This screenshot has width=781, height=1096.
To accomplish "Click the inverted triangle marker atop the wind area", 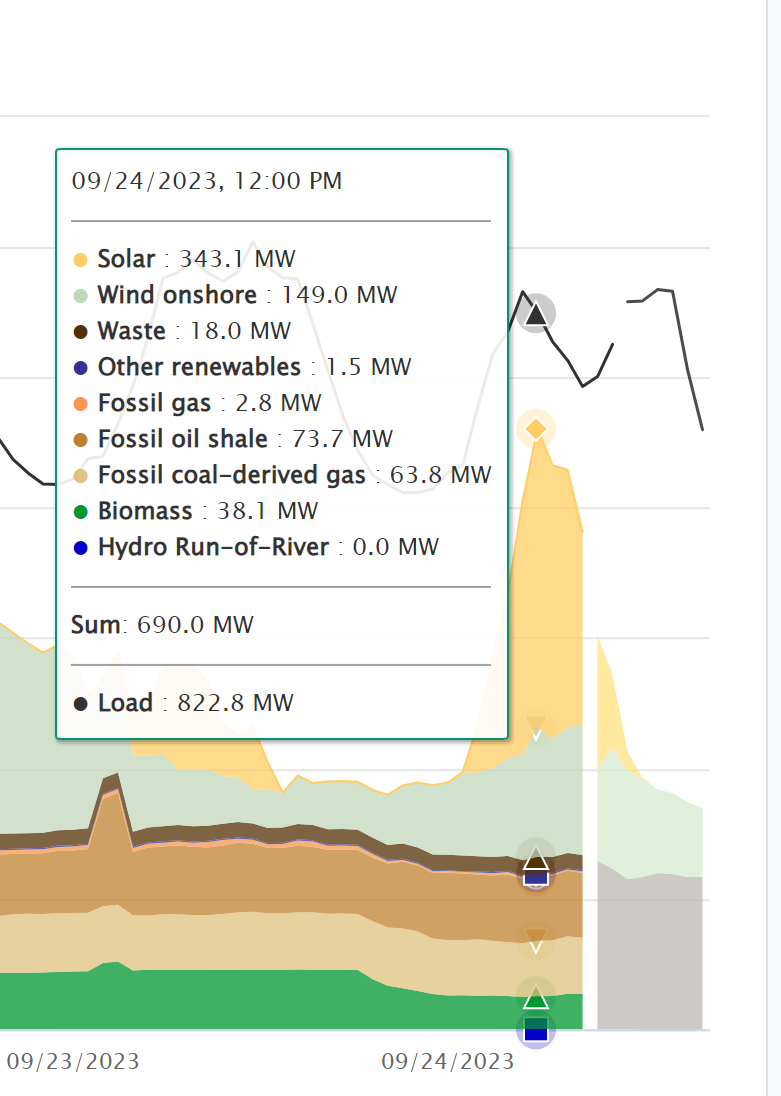I will [x=536, y=727].
